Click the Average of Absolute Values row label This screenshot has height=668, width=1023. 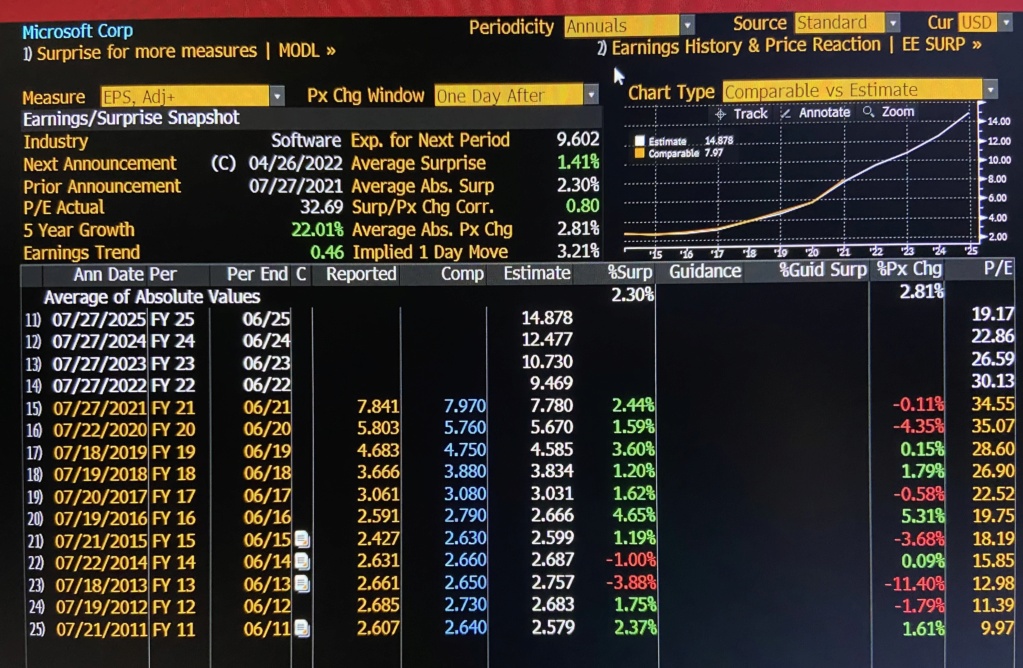152,297
